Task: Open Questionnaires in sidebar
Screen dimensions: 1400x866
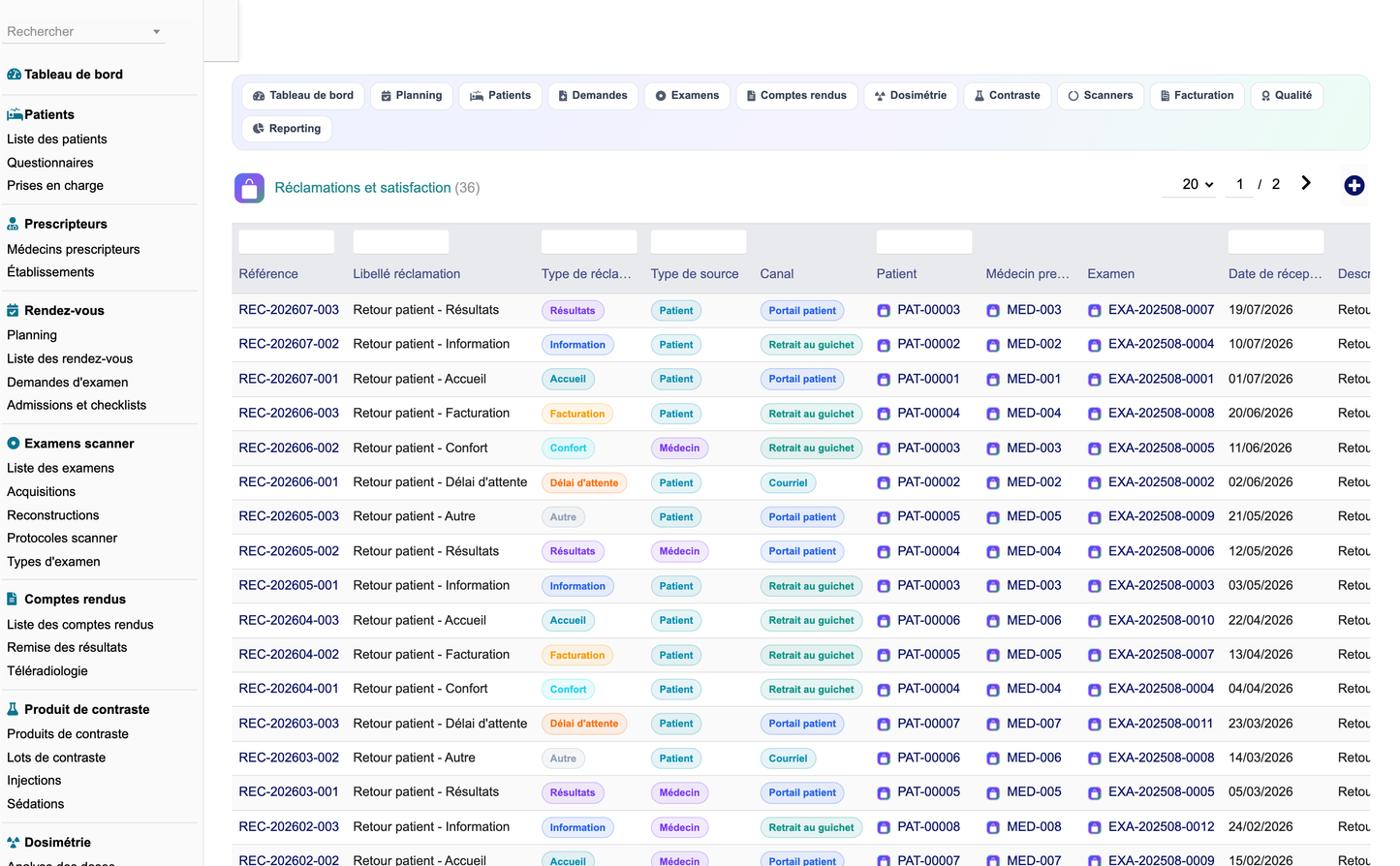Action: tap(50, 163)
